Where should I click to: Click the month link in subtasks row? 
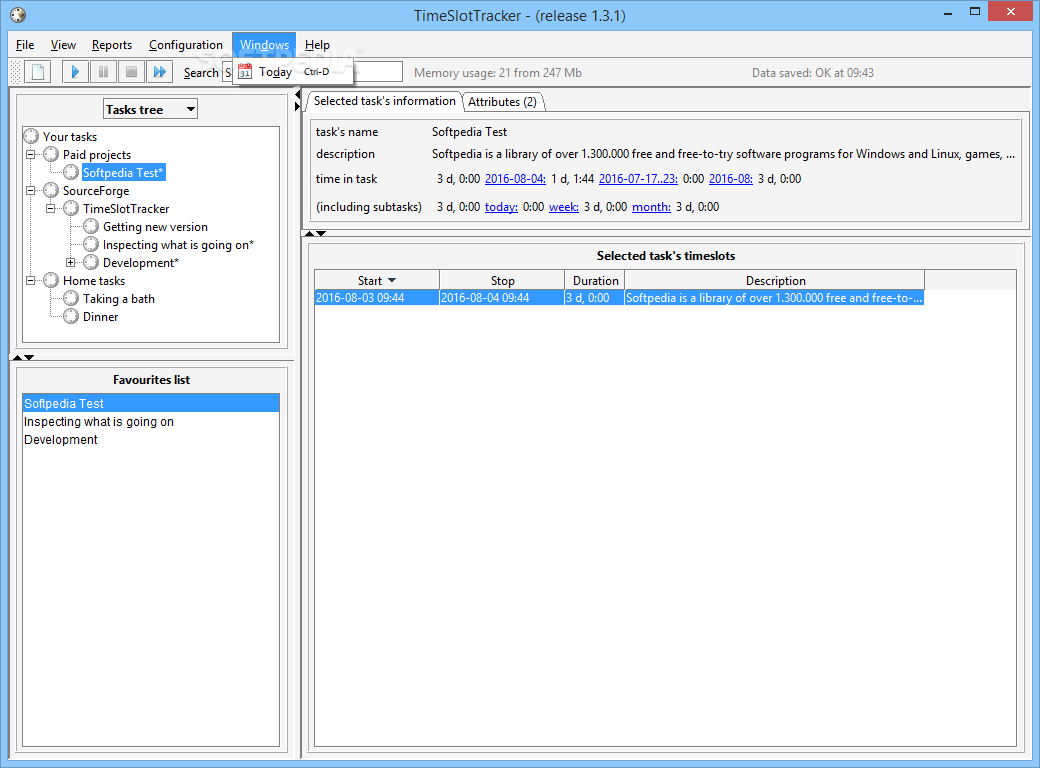click(651, 207)
